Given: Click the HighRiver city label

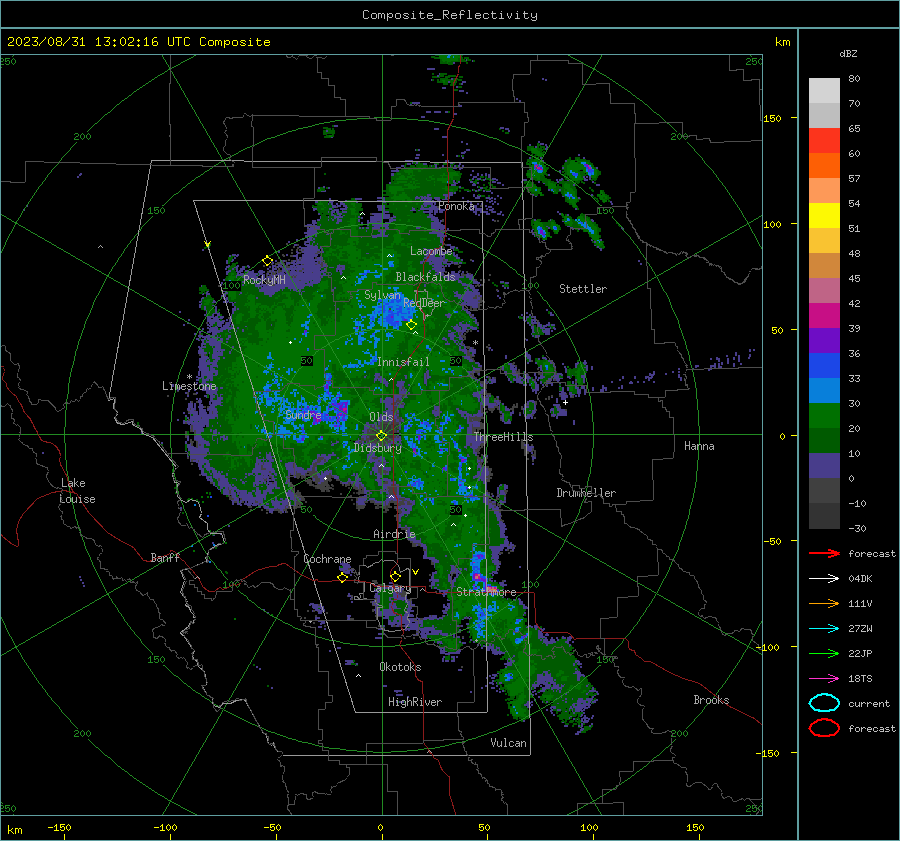Looking at the screenshot, I should pos(415,702).
